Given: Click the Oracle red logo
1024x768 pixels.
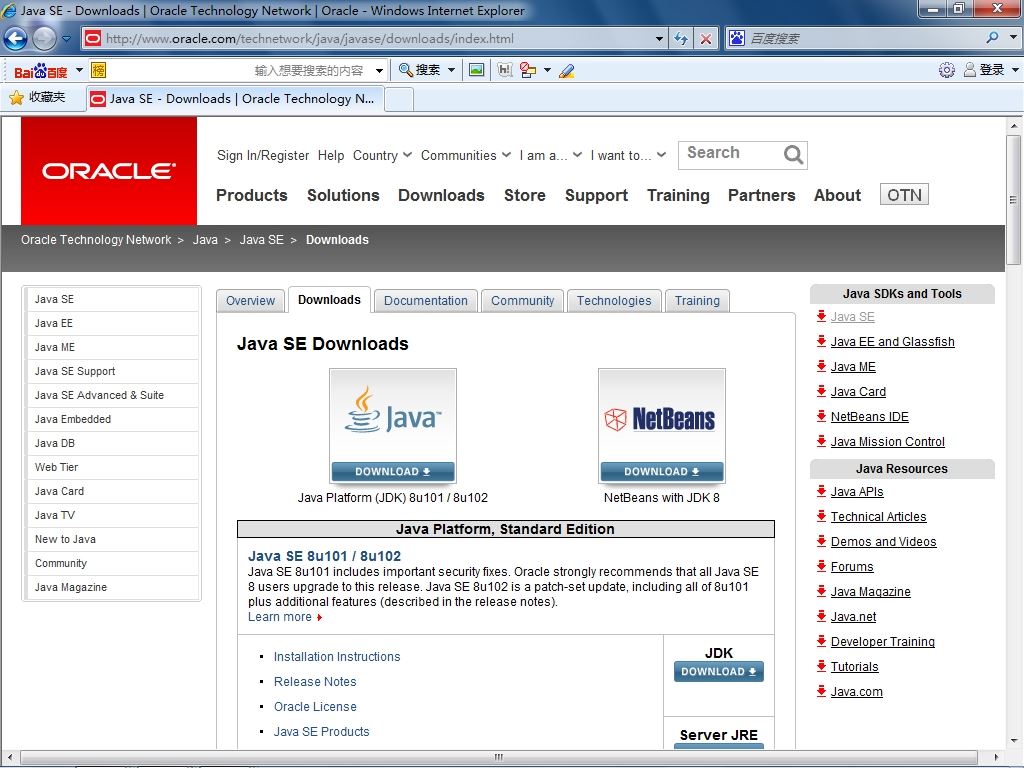Looking at the screenshot, I should 109,171.
